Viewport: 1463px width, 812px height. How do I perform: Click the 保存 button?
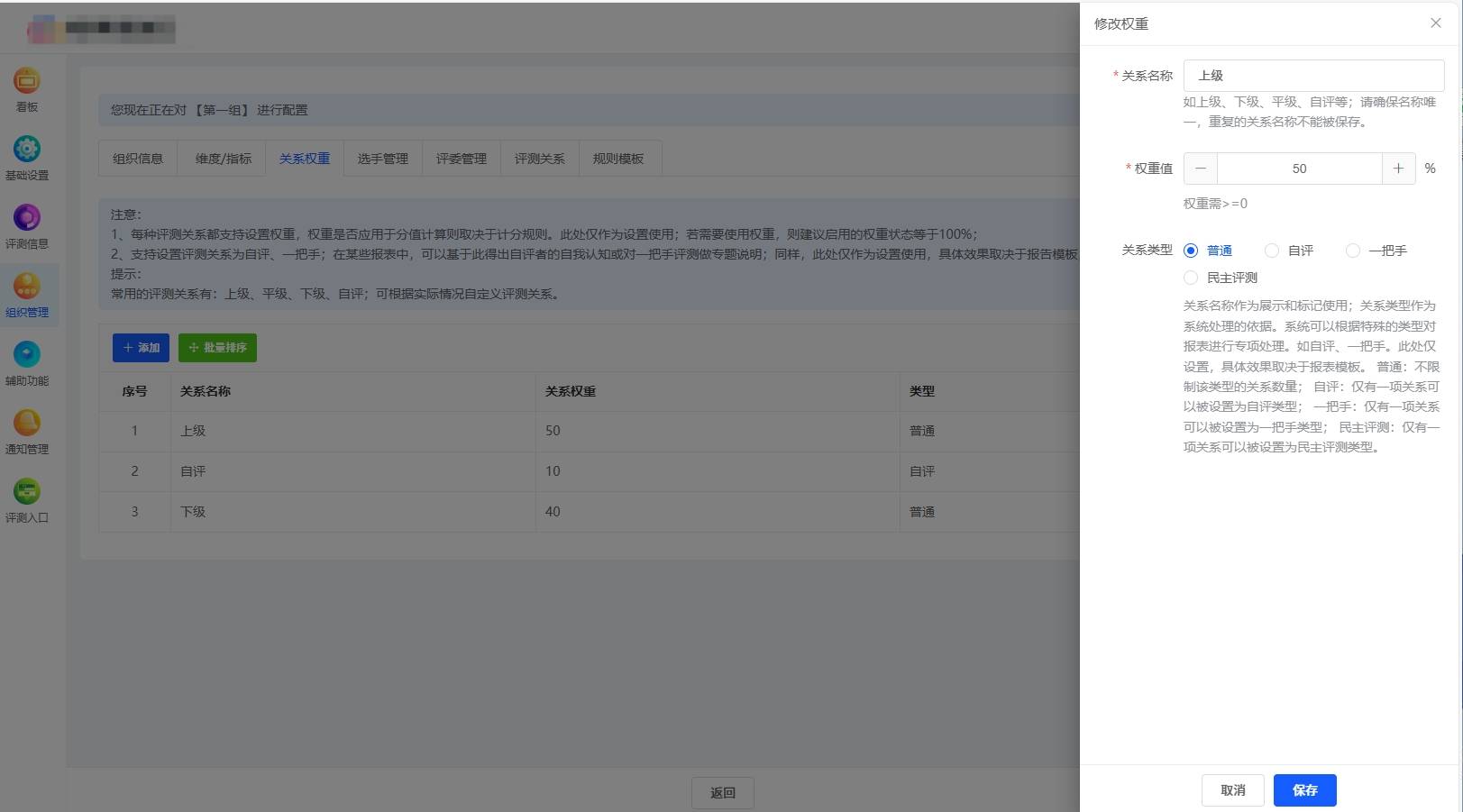(1304, 790)
